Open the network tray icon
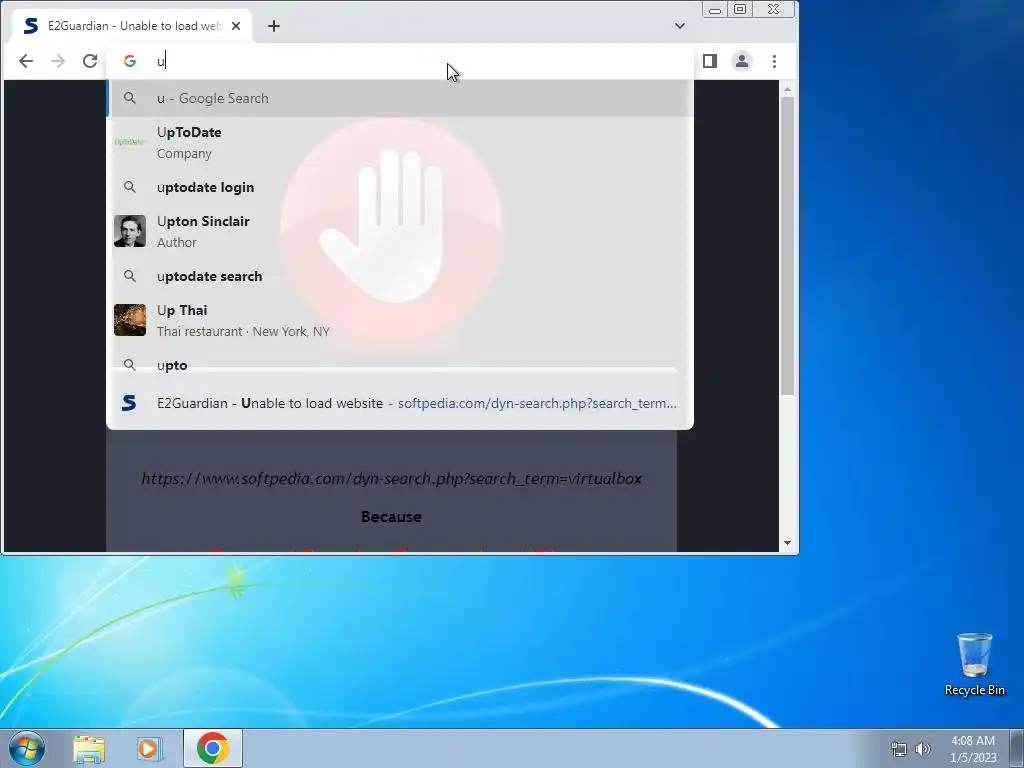 899,749
